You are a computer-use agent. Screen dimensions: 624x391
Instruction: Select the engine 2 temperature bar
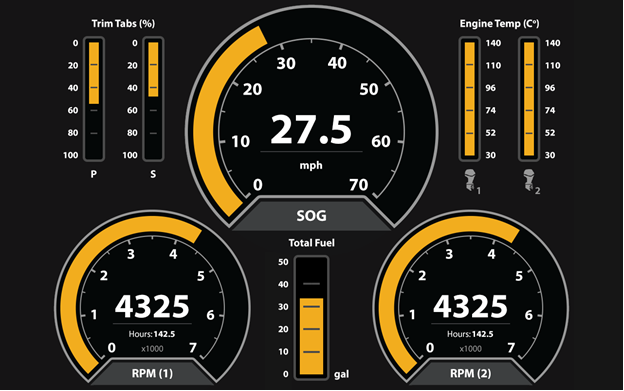click(529, 99)
